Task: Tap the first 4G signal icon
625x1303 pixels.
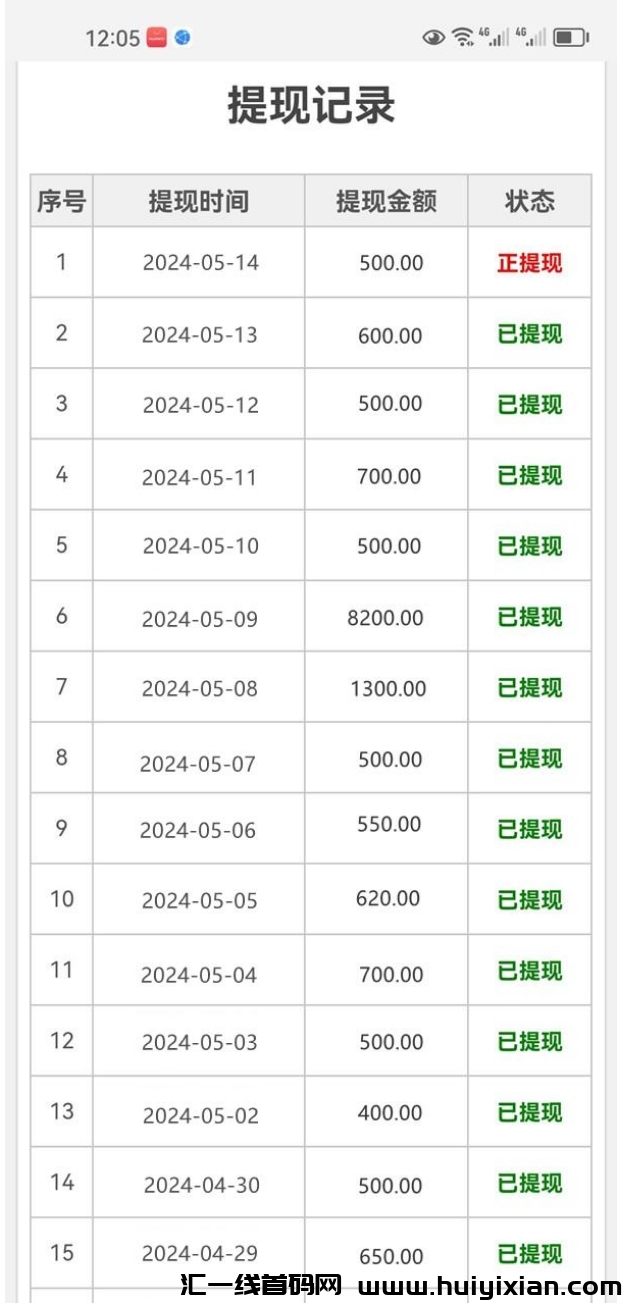Action: point(494,38)
